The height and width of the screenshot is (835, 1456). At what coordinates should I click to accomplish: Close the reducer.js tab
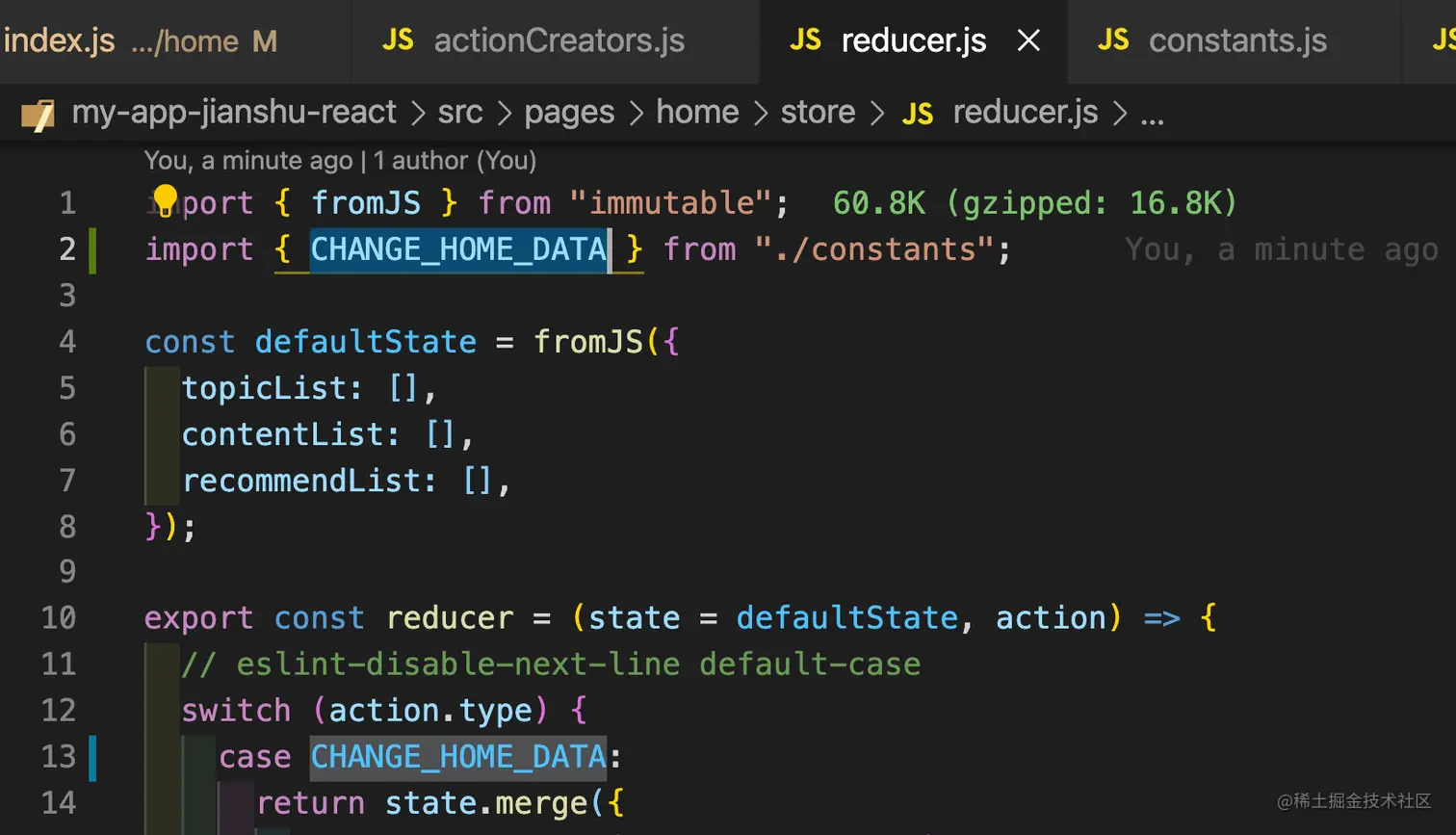tap(1028, 40)
